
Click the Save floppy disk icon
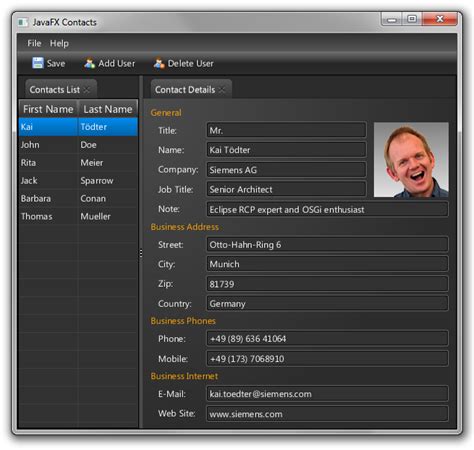(38, 63)
